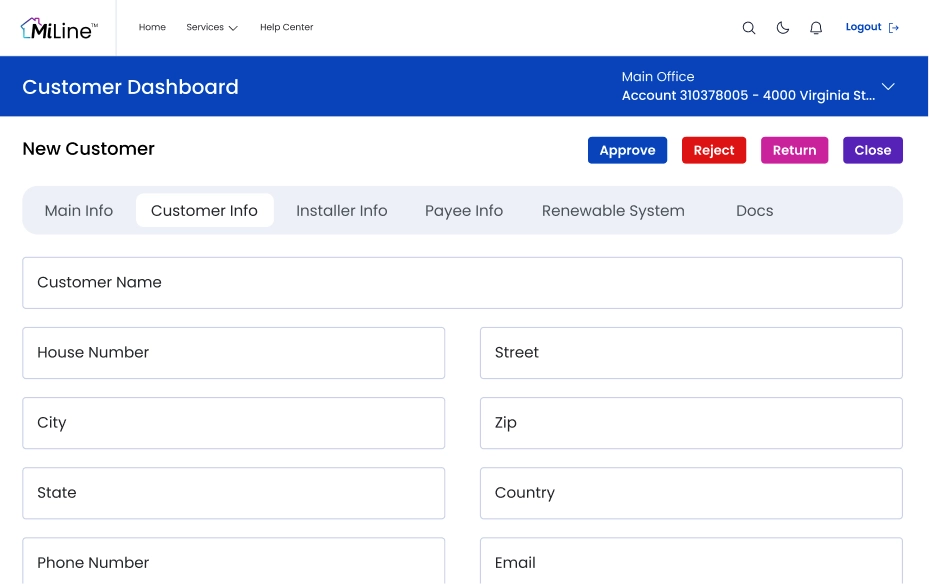929x584 pixels.
Task: Click into the City field
Action: pos(233,423)
